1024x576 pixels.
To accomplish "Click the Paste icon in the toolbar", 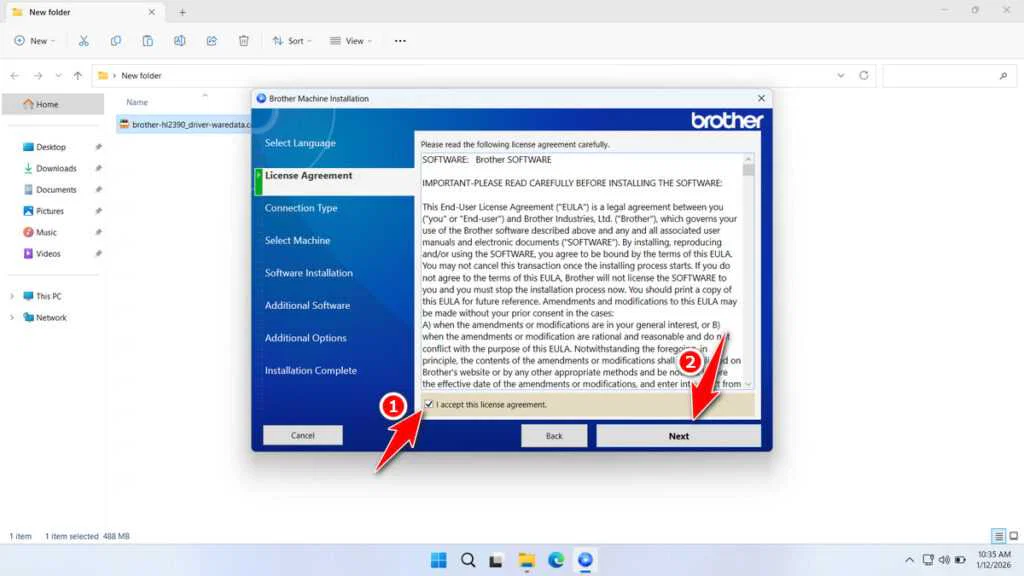I will click(148, 40).
